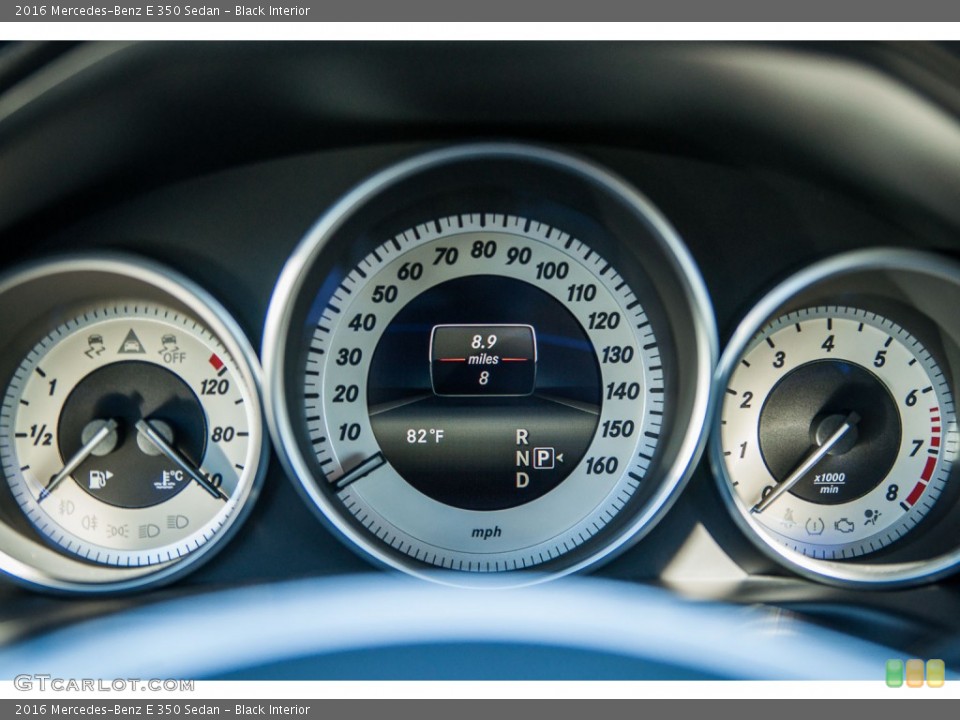Click the 100 mark on the speedometer
The height and width of the screenshot is (720, 960).
tap(552, 270)
